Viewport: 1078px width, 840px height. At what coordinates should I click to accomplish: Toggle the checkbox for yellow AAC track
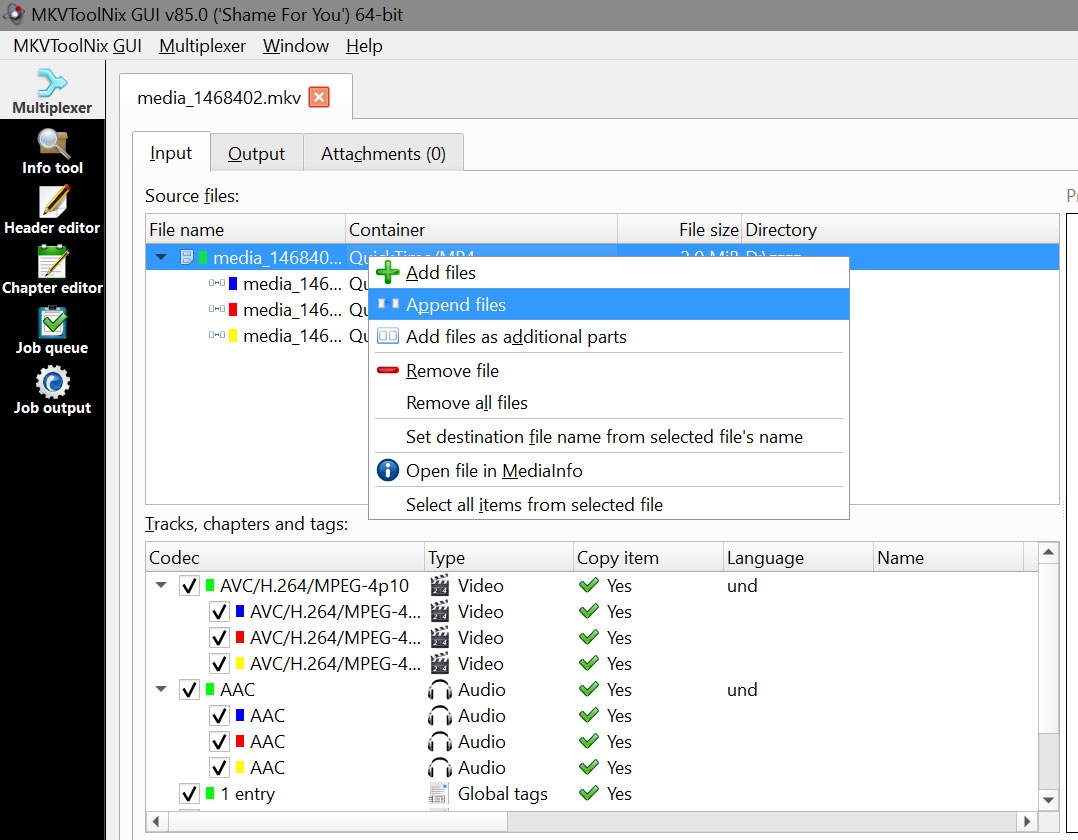(219, 768)
